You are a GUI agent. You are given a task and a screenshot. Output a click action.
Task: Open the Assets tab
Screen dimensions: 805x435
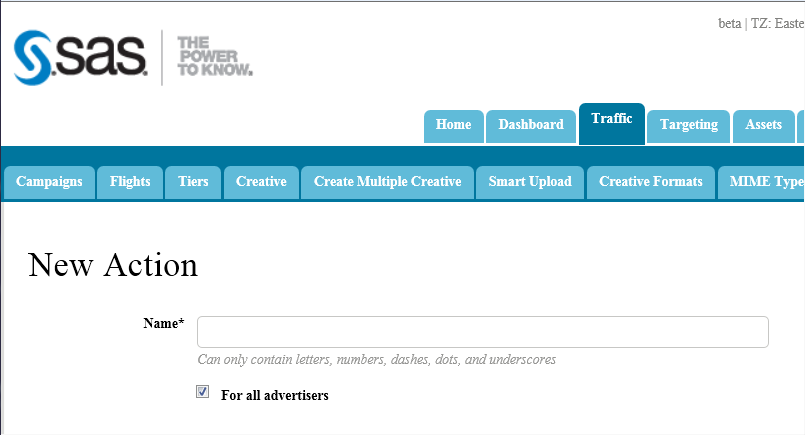(763, 125)
